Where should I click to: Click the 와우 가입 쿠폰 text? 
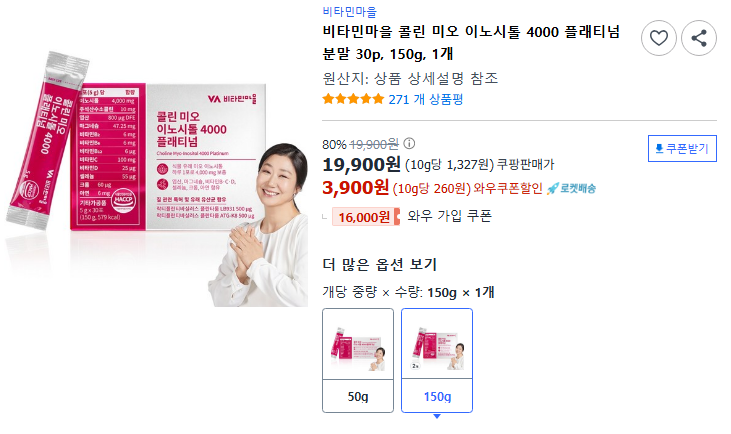449,215
